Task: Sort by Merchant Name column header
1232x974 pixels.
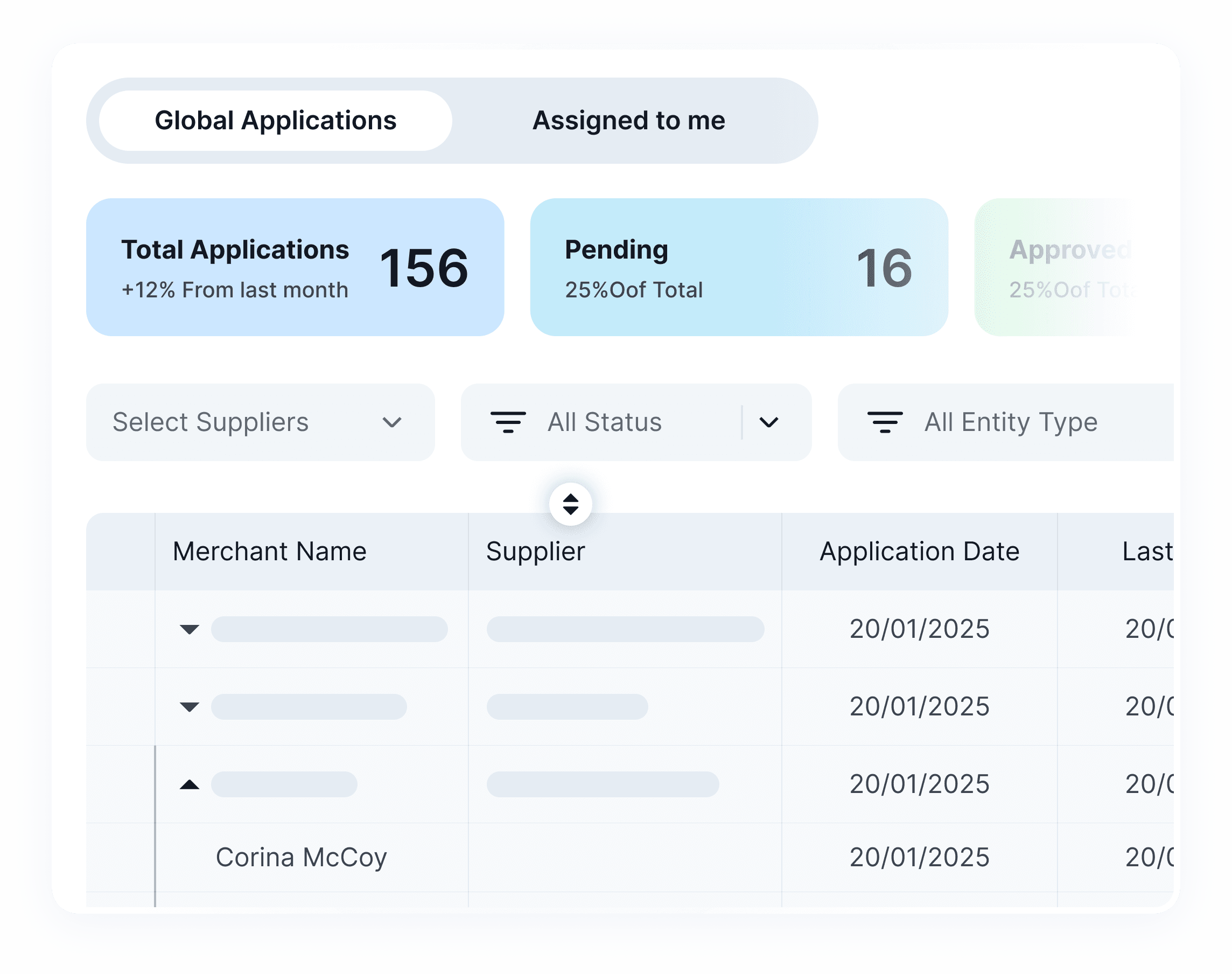Action: click(270, 552)
